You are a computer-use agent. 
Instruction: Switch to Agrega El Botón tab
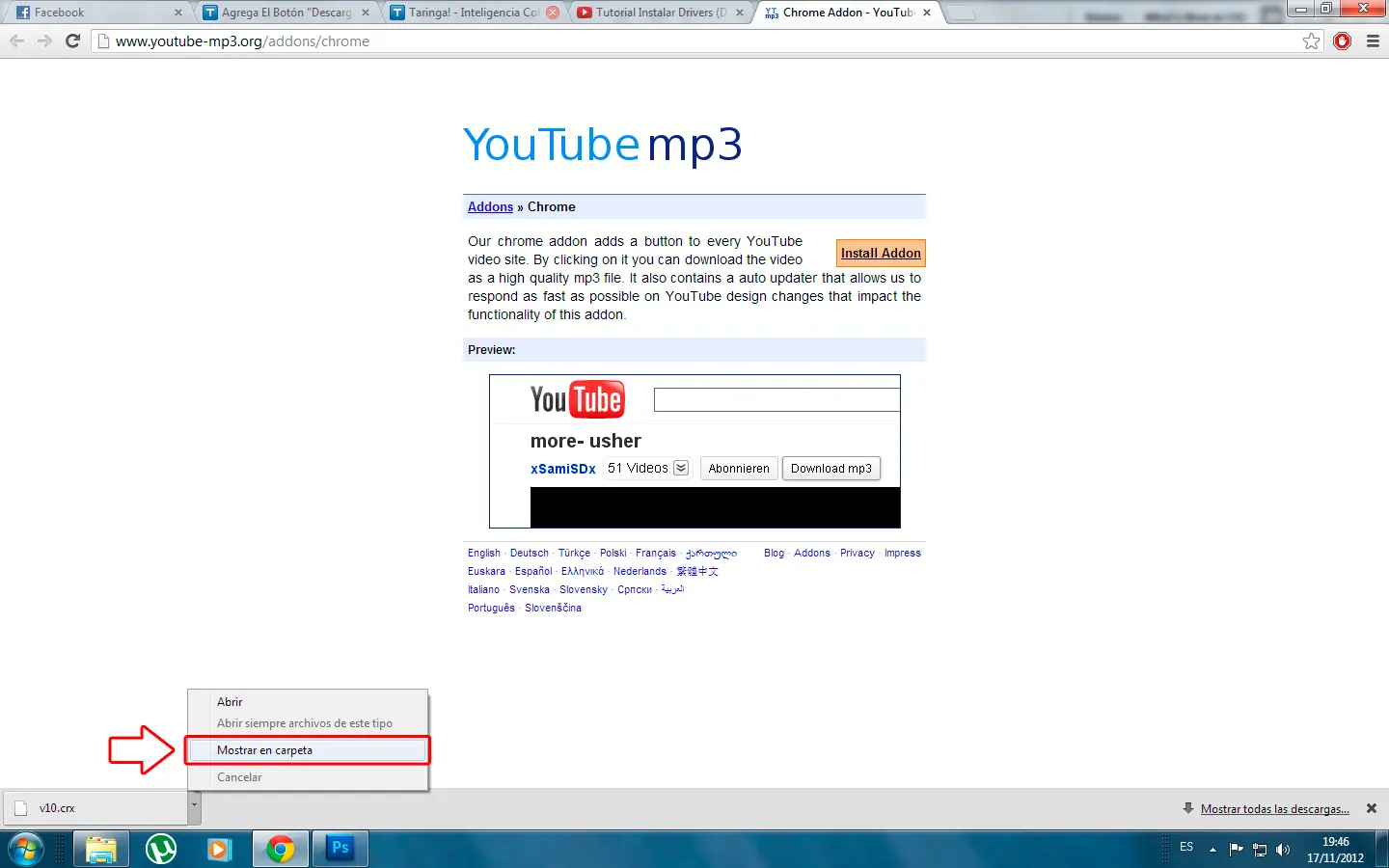coord(285,13)
